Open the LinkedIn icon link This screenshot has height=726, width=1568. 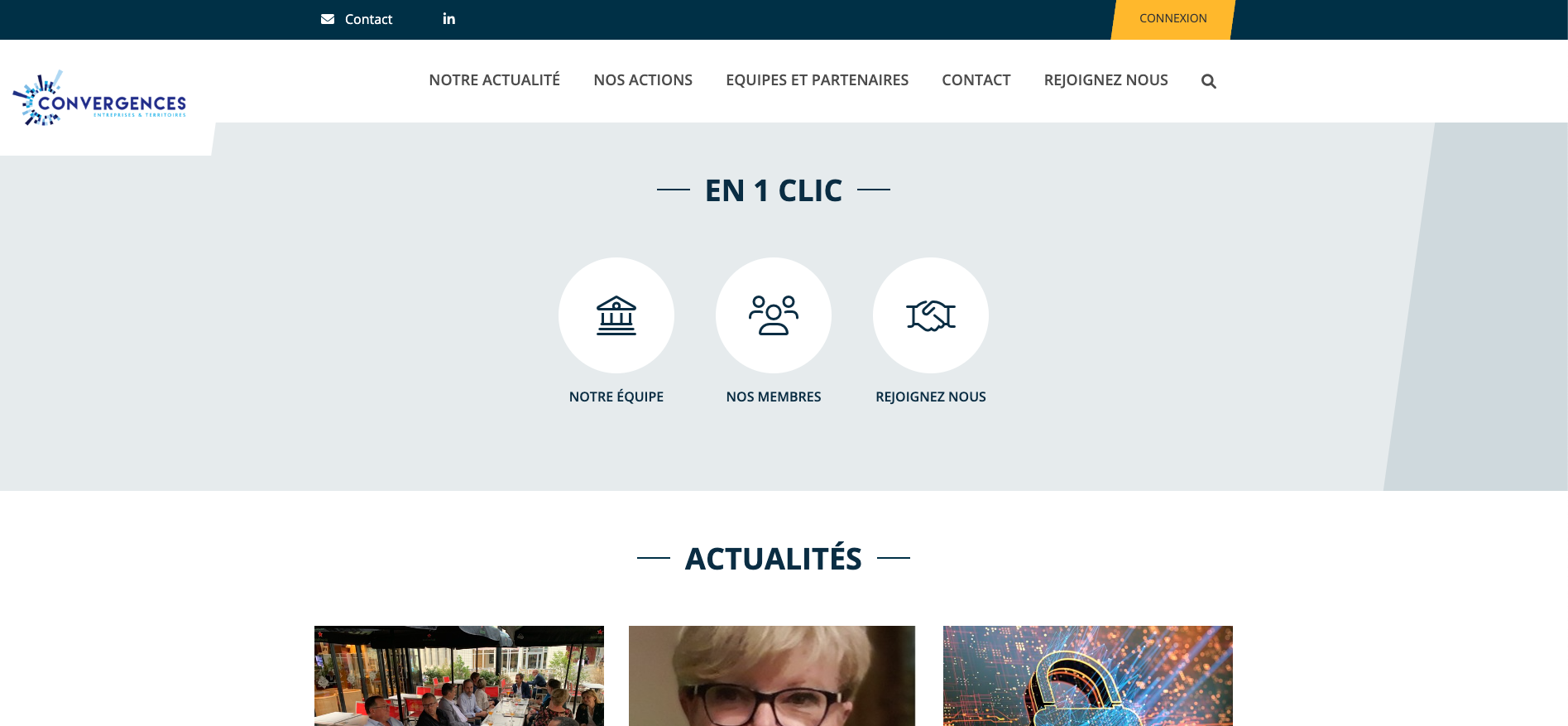click(448, 18)
